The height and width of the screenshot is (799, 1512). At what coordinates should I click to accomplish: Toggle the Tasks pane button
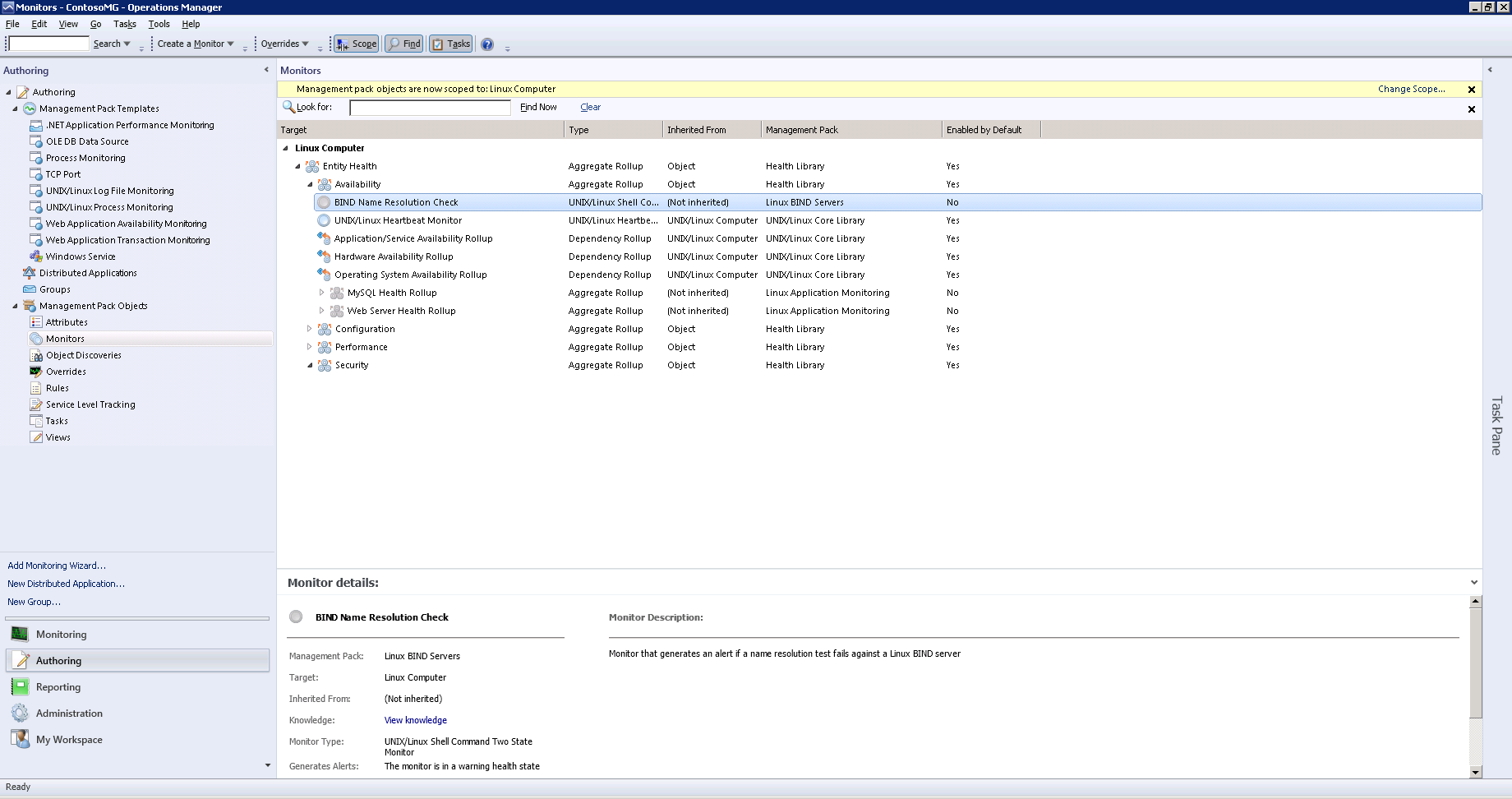click(x=451, y=44)
